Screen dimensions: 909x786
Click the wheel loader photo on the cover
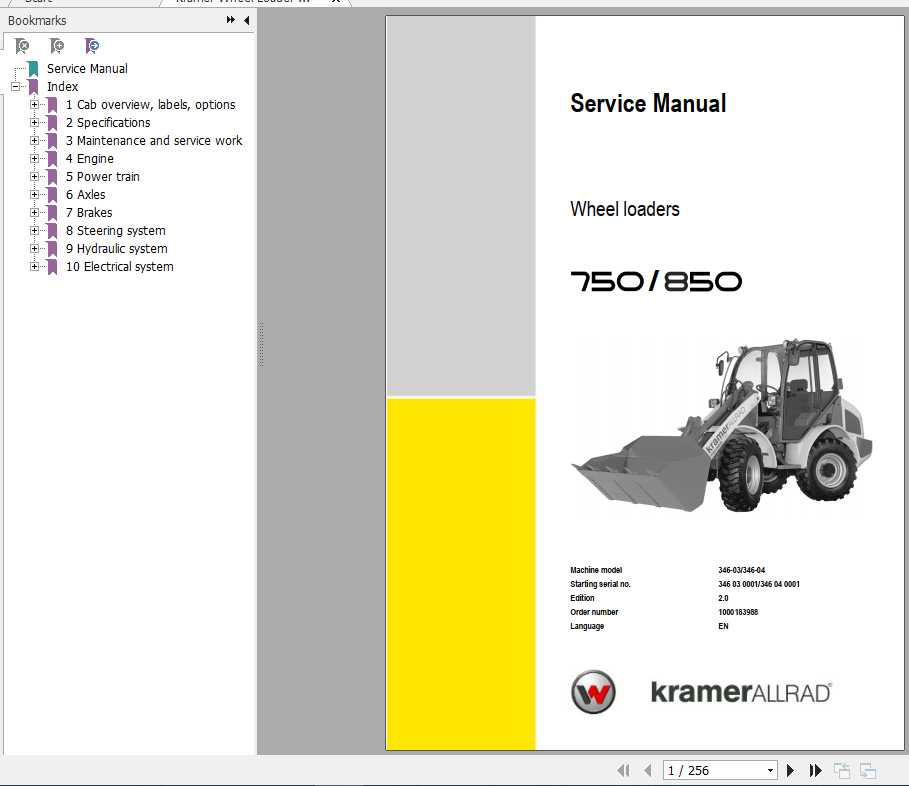722,426
